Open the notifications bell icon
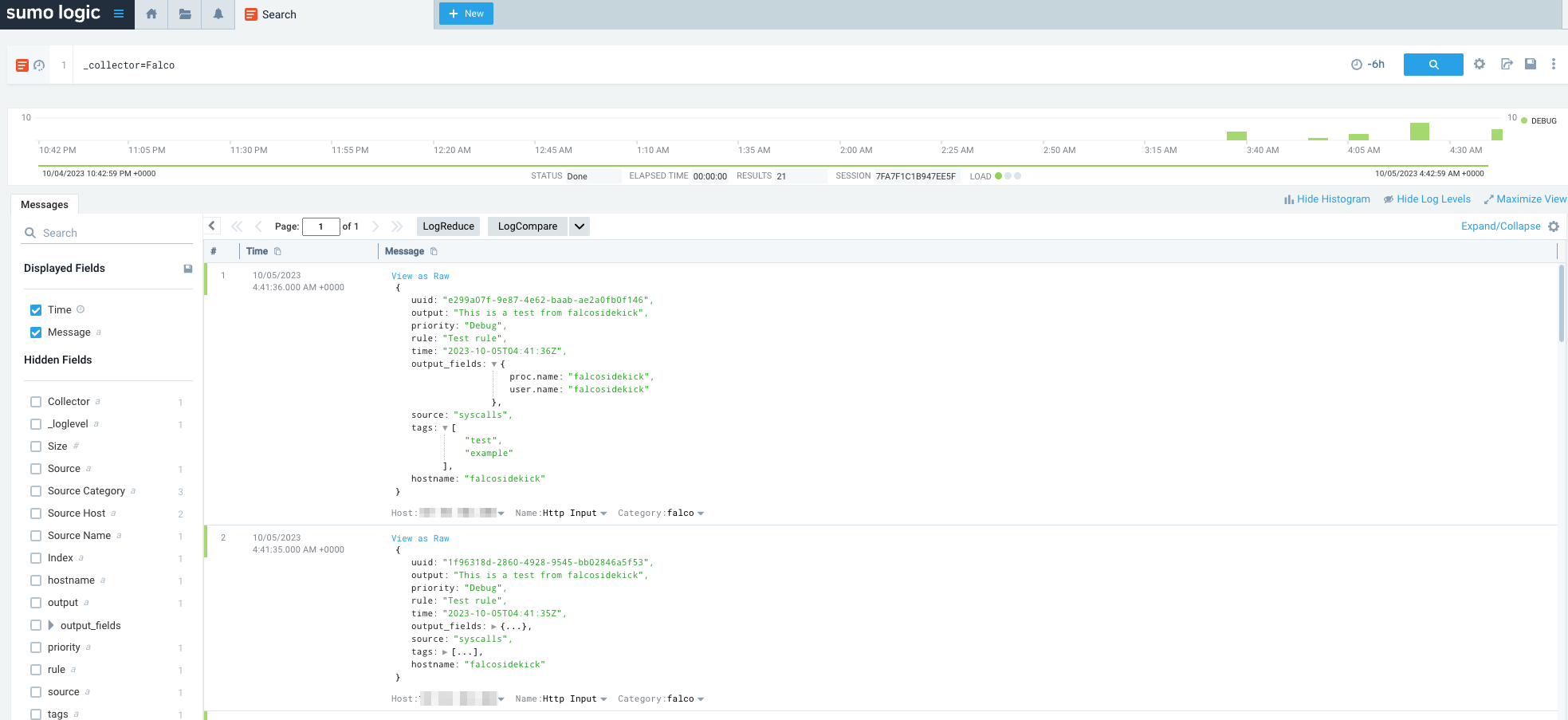Screen dimensions: 1568x720 [218, 14]
